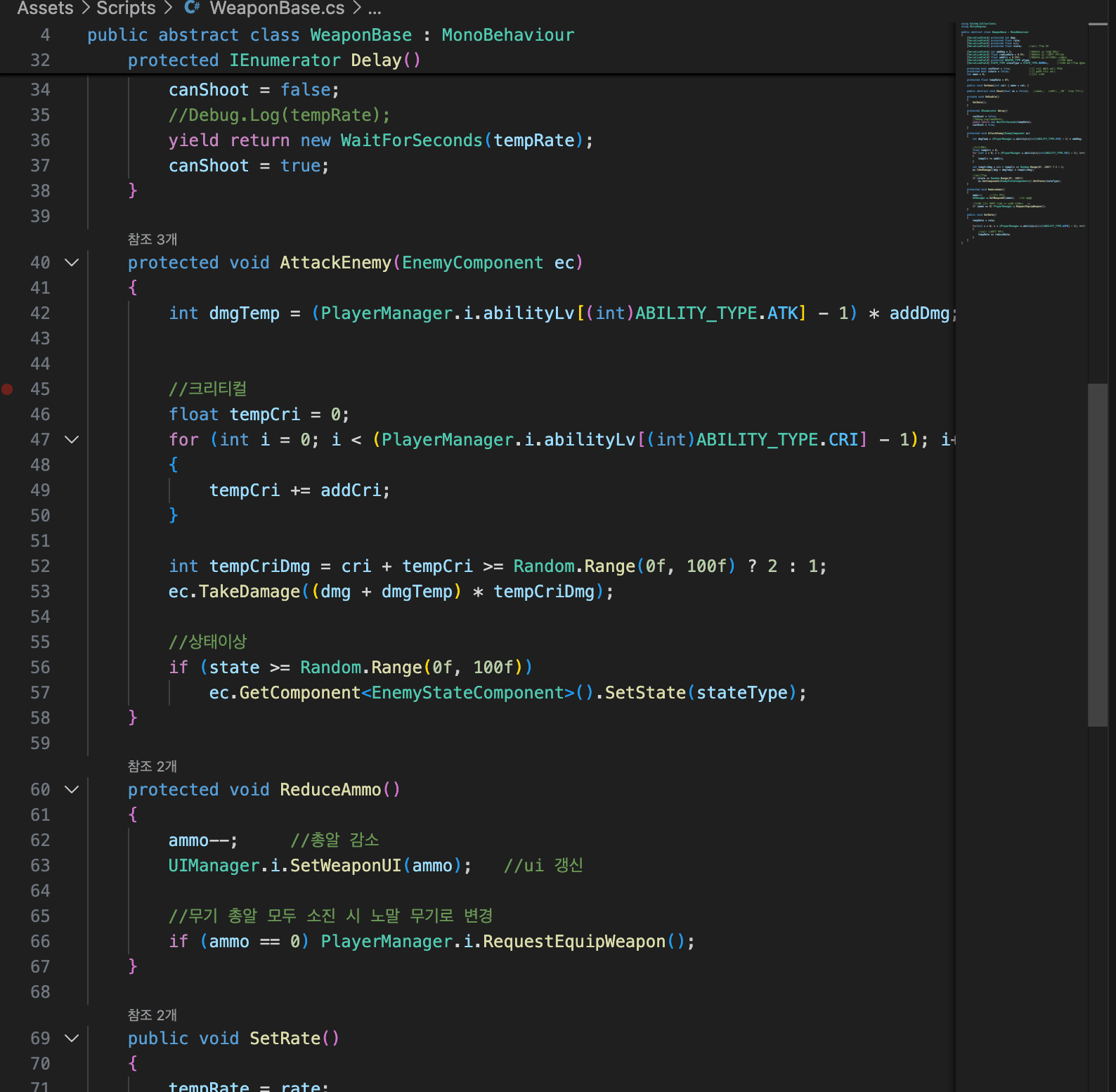Click the C# file icon in breadcrumb
1116x1092 pixels.
pos(192,8)
